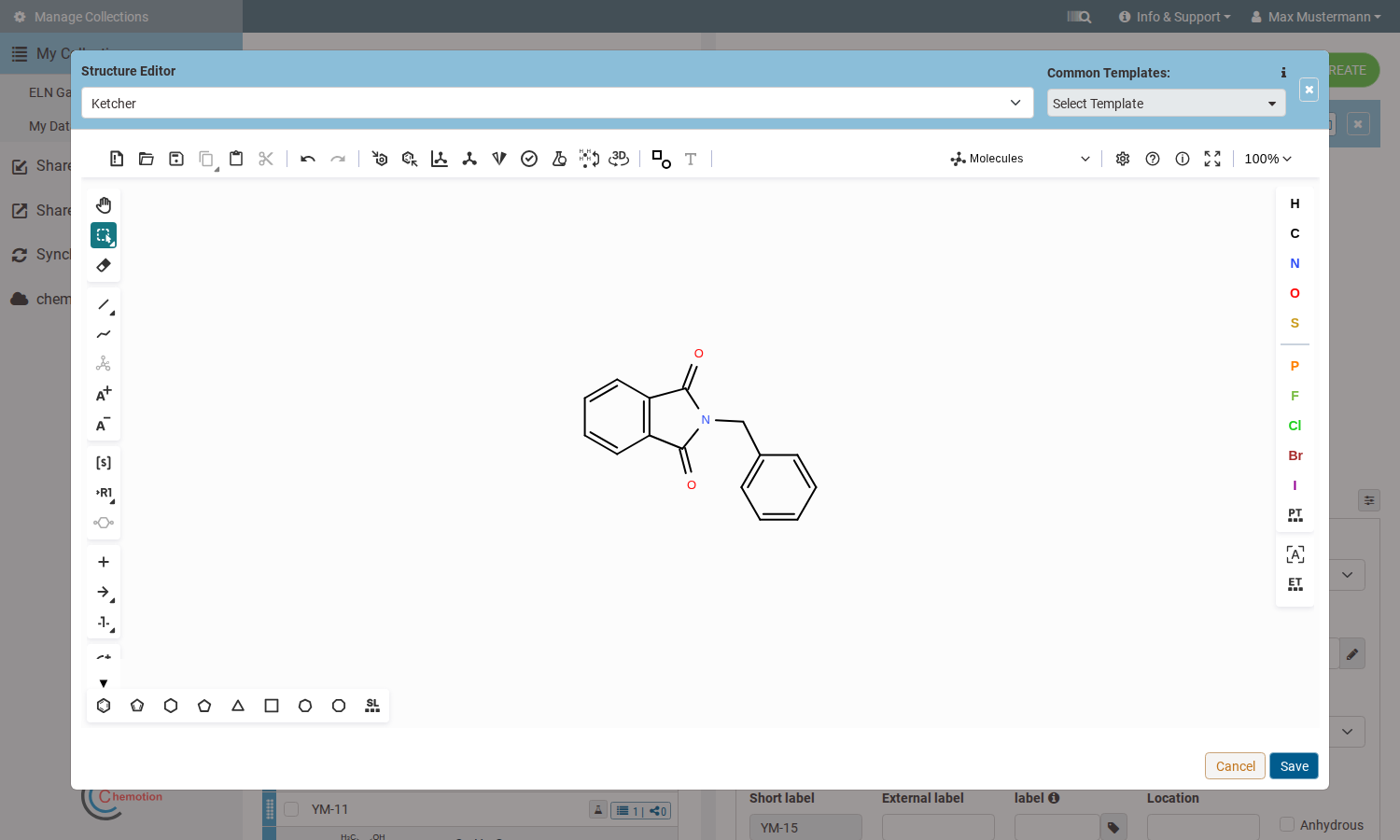Tick the Anhydrous checkbox
Image resolution: width=1400 pixels, height=840 pixels.
(1287, 824)
